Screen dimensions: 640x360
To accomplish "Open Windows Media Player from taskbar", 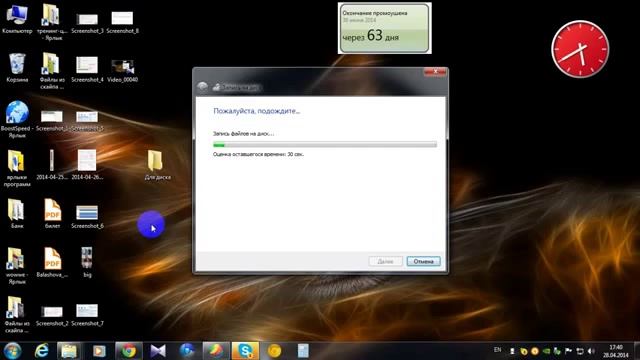I will coord(99,351).
